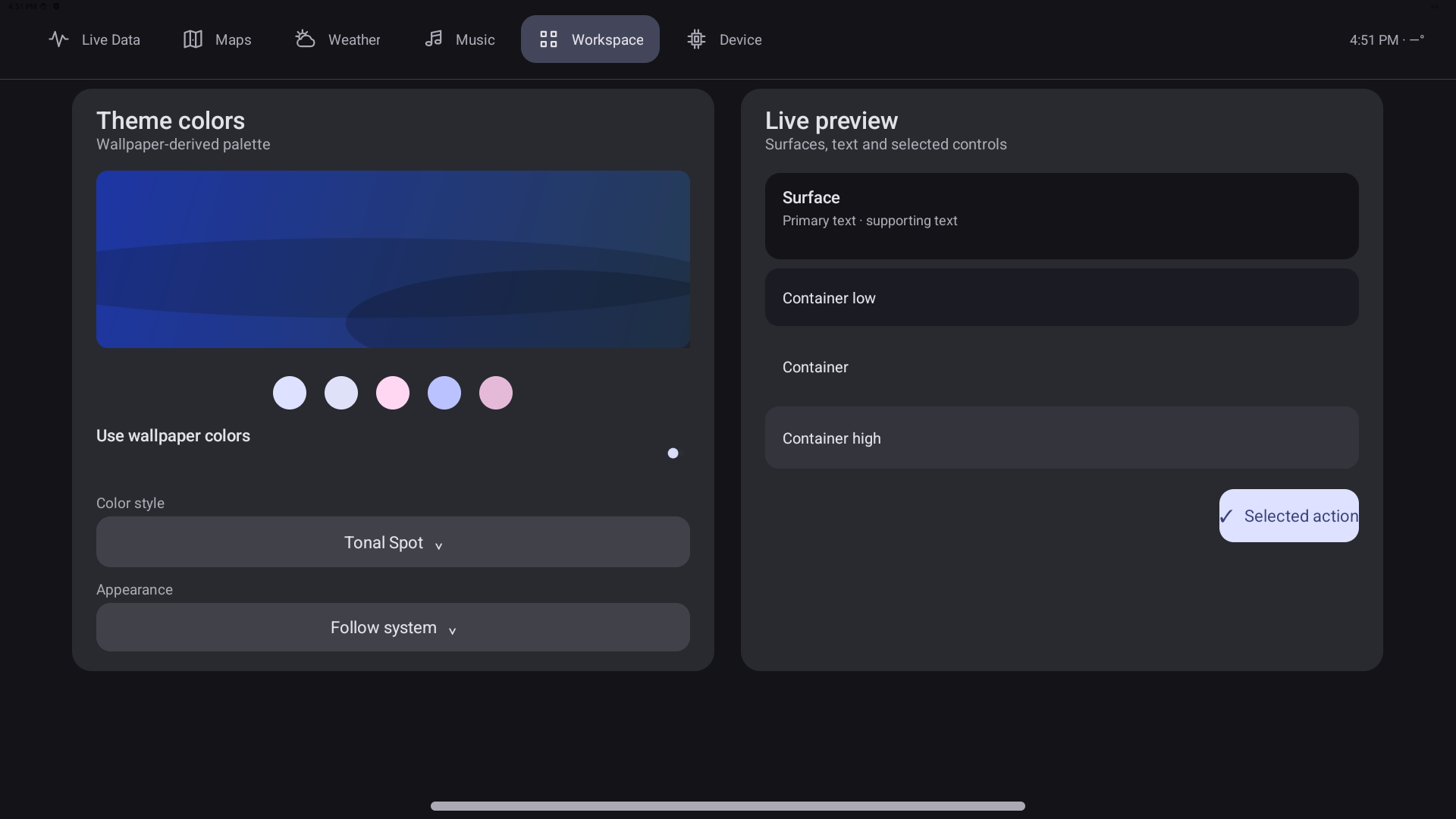Click the Maps folded-map icon

point(193,39)
